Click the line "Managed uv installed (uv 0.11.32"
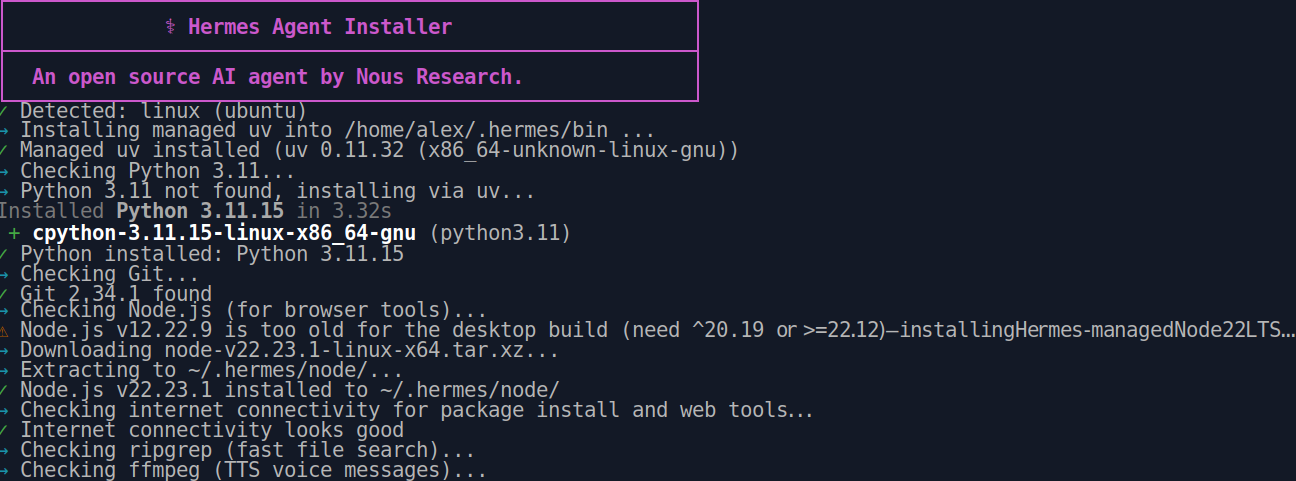The height and width of the screenshot is (481, 1296). point(379,150)
